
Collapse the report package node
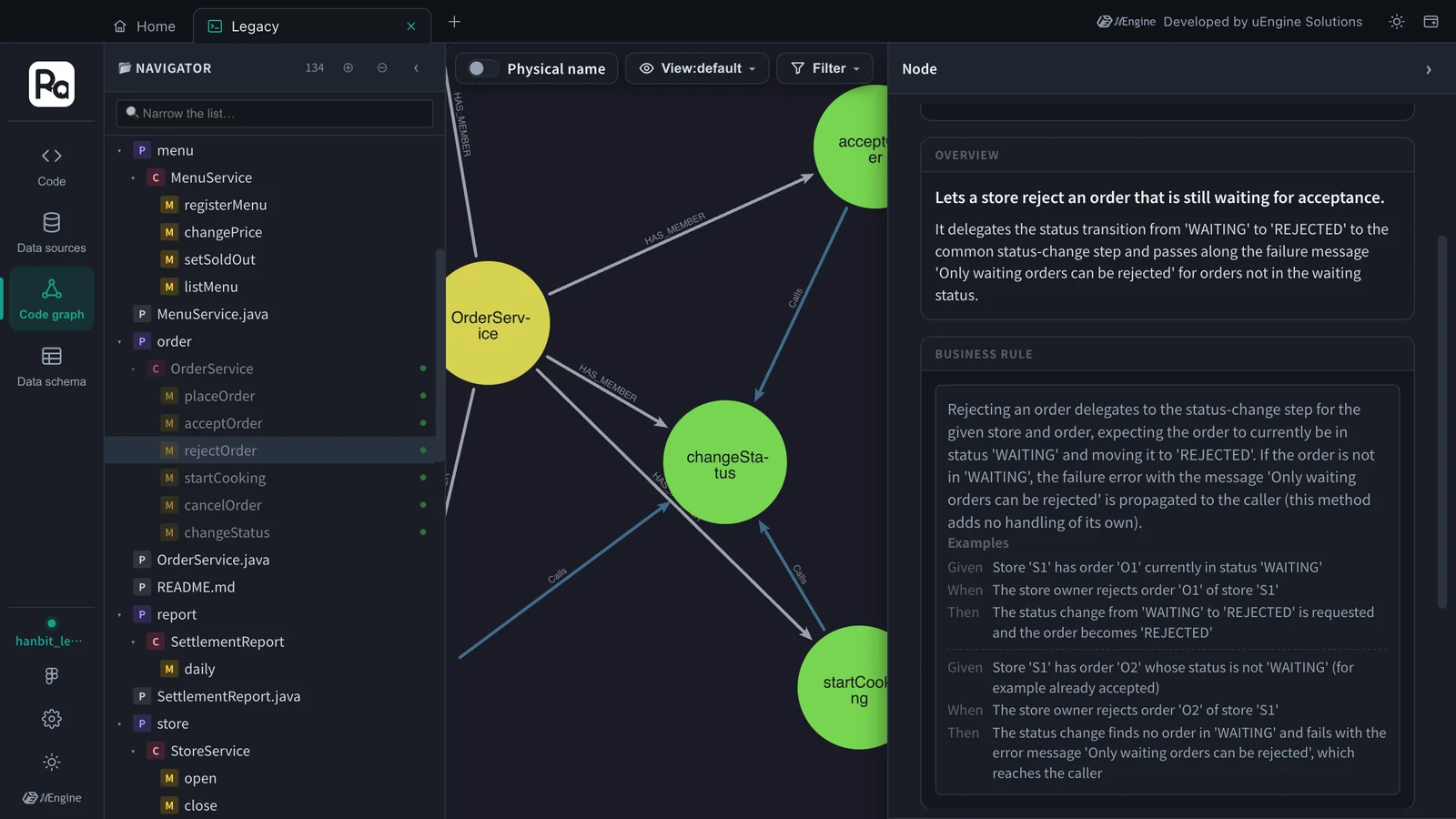tap(119, 614)
